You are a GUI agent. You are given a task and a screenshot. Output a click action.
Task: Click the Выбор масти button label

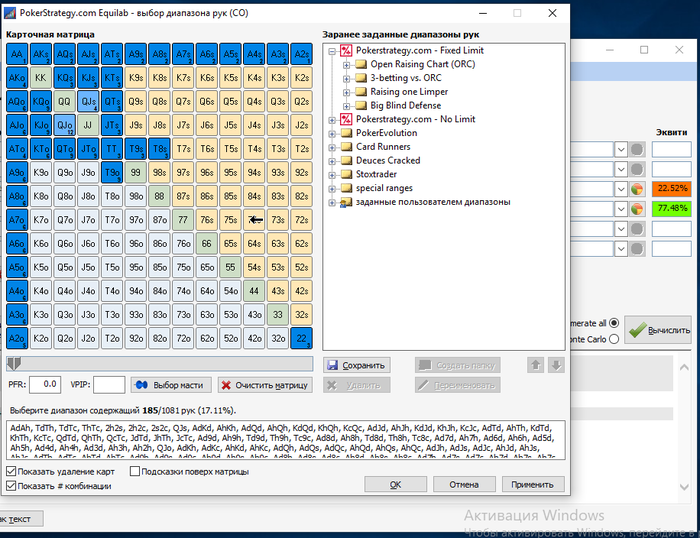(178, 385)
